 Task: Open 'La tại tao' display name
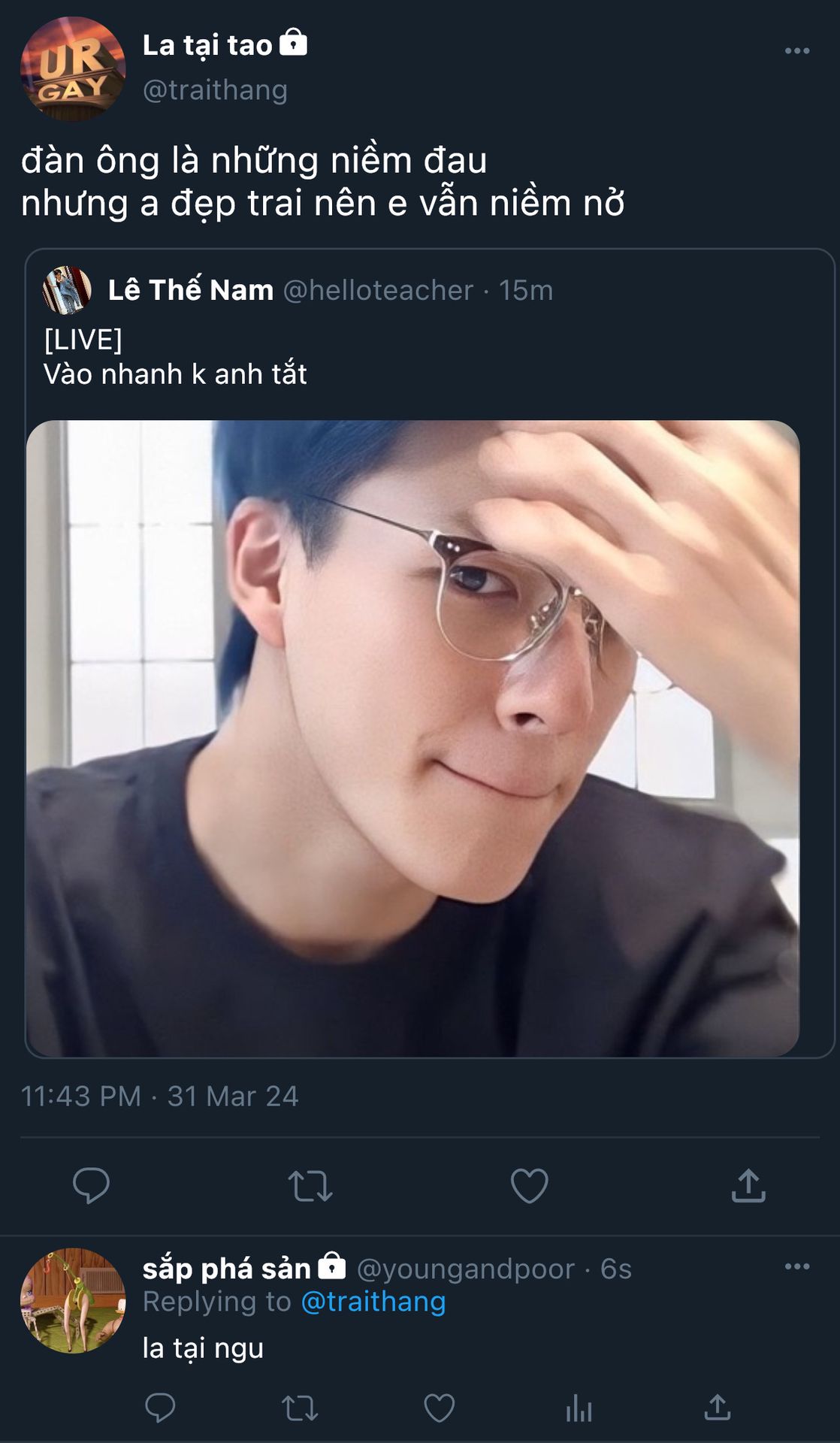(x=207, y=45)
